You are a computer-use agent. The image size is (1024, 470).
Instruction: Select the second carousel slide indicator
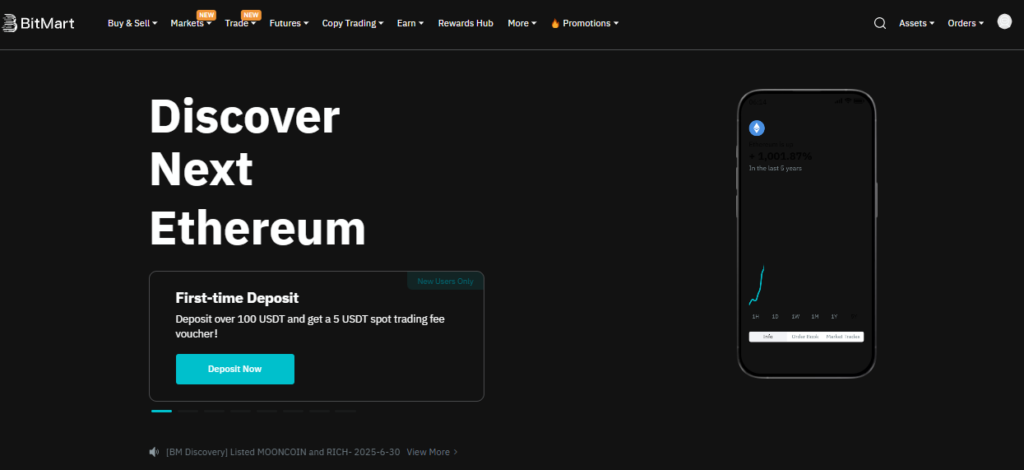188,411
